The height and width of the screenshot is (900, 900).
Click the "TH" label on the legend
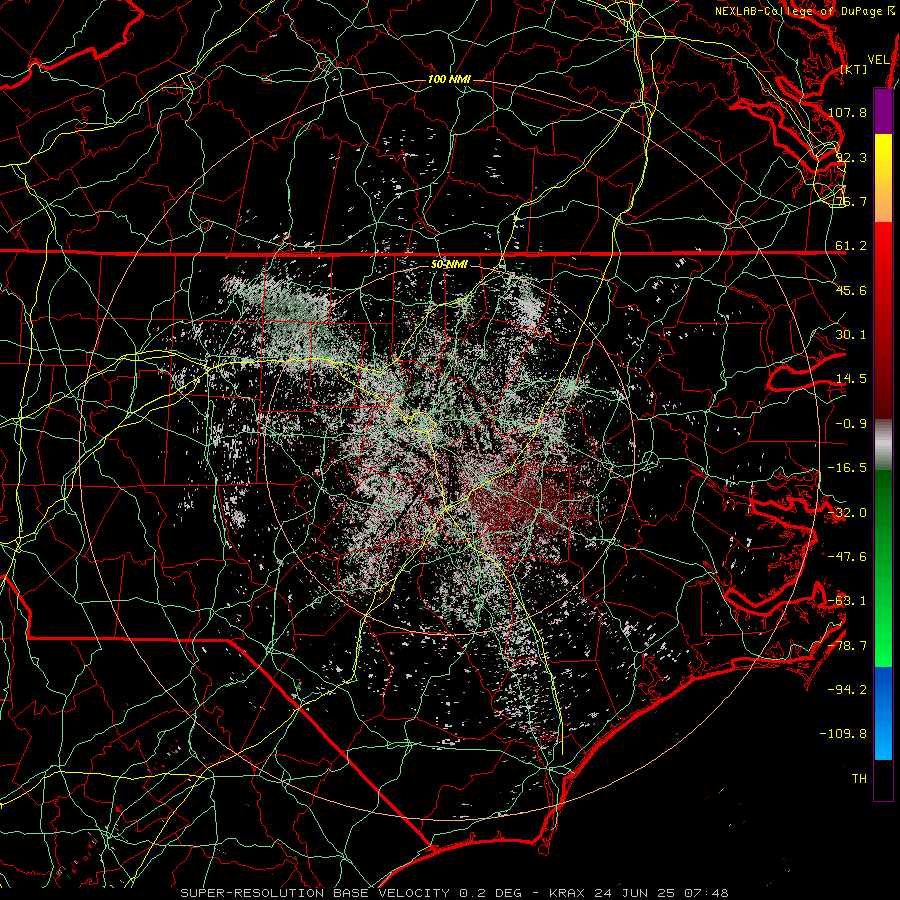pyautogui.click(x=859, y=779)
